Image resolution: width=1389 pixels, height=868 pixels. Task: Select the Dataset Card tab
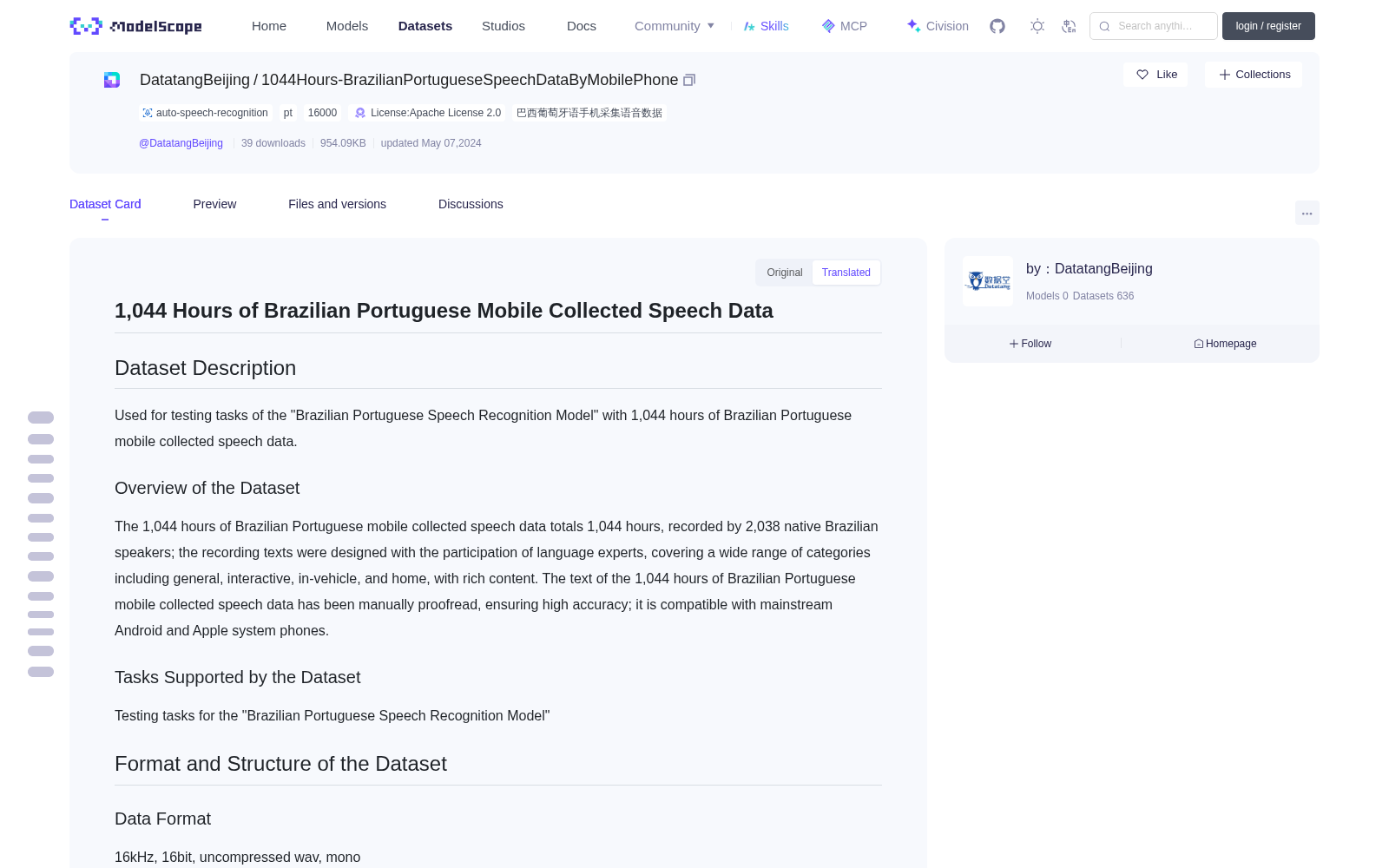tap(105, 204)
